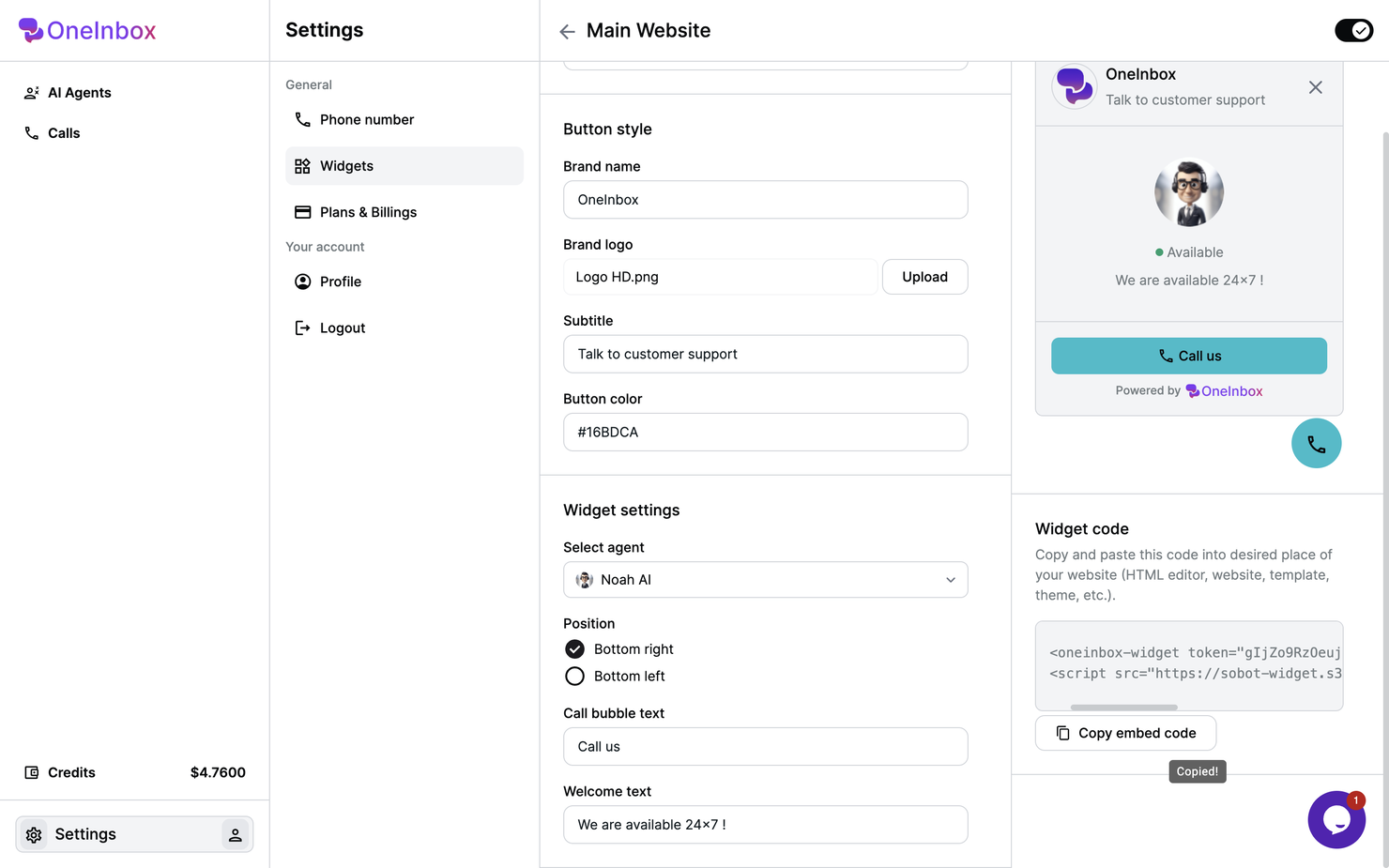
Task: Click the copy icon on embed button
Action: click(1062, 733)
